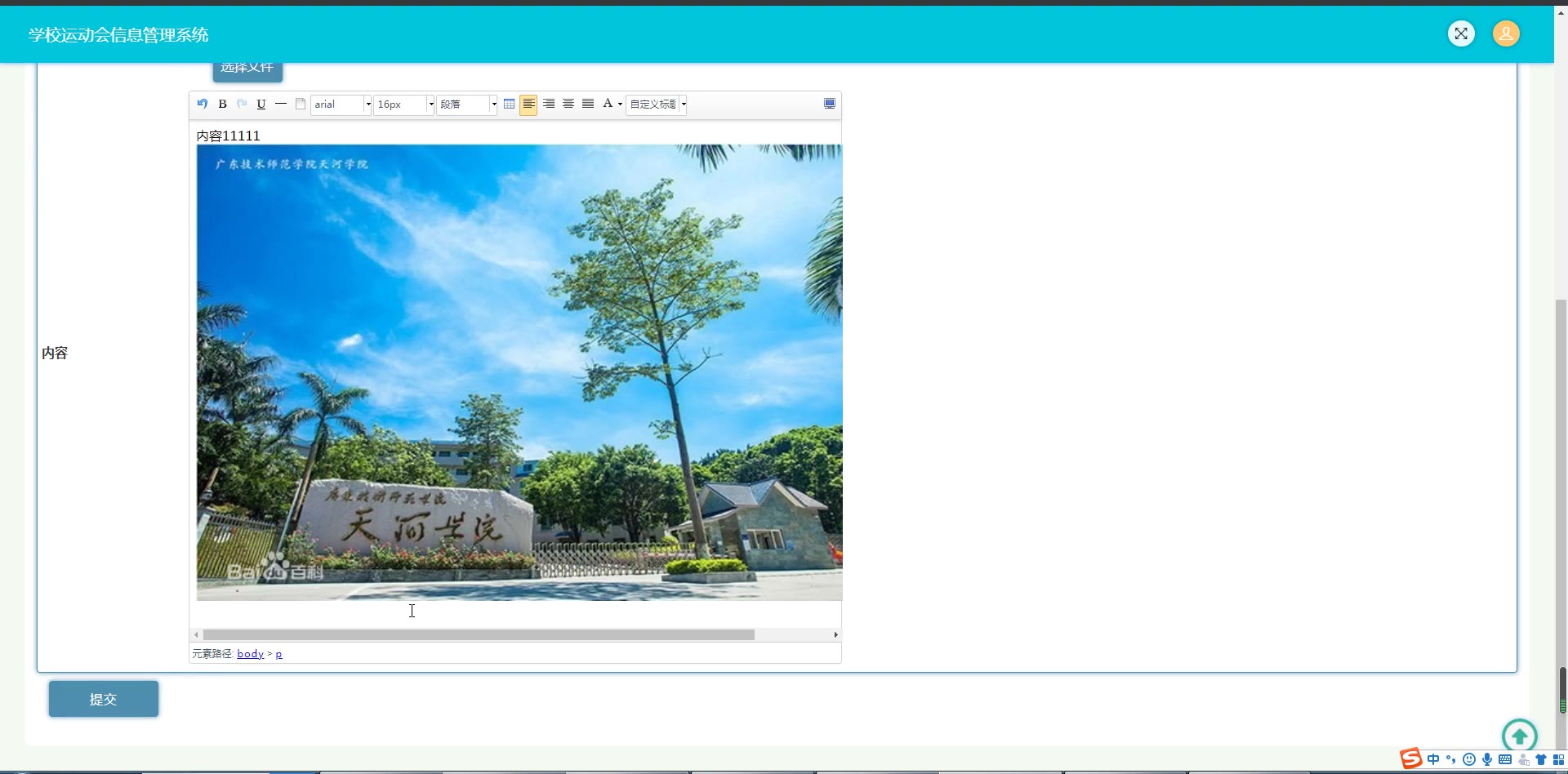
Task: Open the Sogou emoji smiley panel
Action: pyautogui.click(x=1469, y=759)
